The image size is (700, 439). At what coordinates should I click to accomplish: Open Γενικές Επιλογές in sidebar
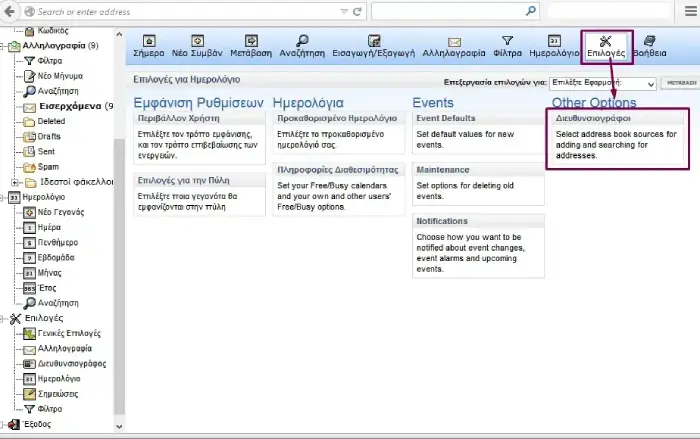[69, 334]
